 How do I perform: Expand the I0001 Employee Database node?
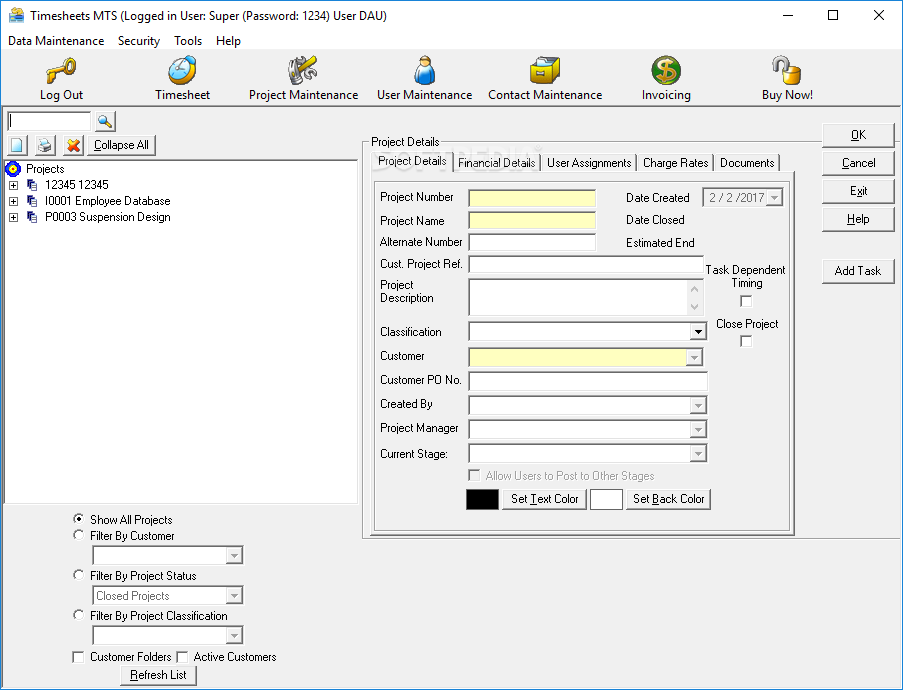[13, 202]
